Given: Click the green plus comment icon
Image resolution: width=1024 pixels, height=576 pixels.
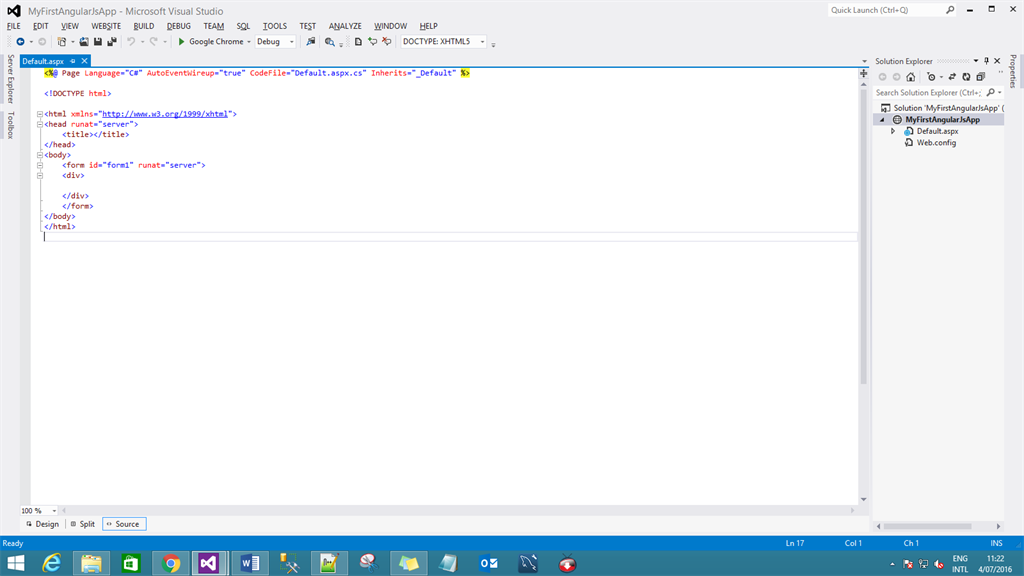Looking at the screenshot, I should coord(372,42).
